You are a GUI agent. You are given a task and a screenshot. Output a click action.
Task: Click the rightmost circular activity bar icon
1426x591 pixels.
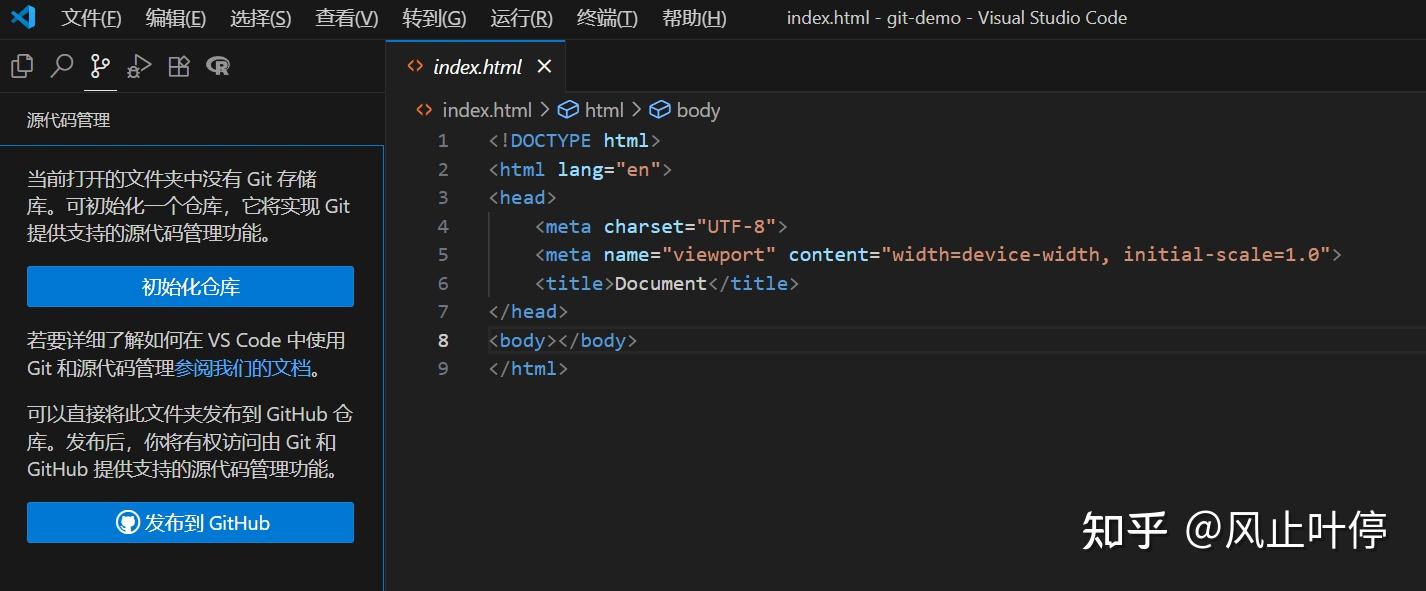[x=216, y=64]
